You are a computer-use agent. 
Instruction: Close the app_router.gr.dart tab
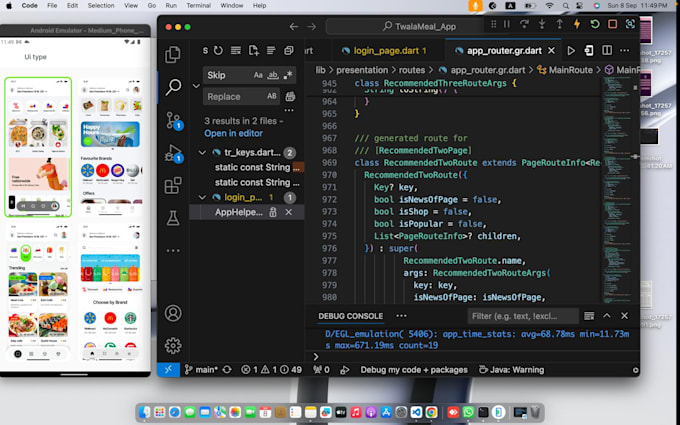click(551, 51)
